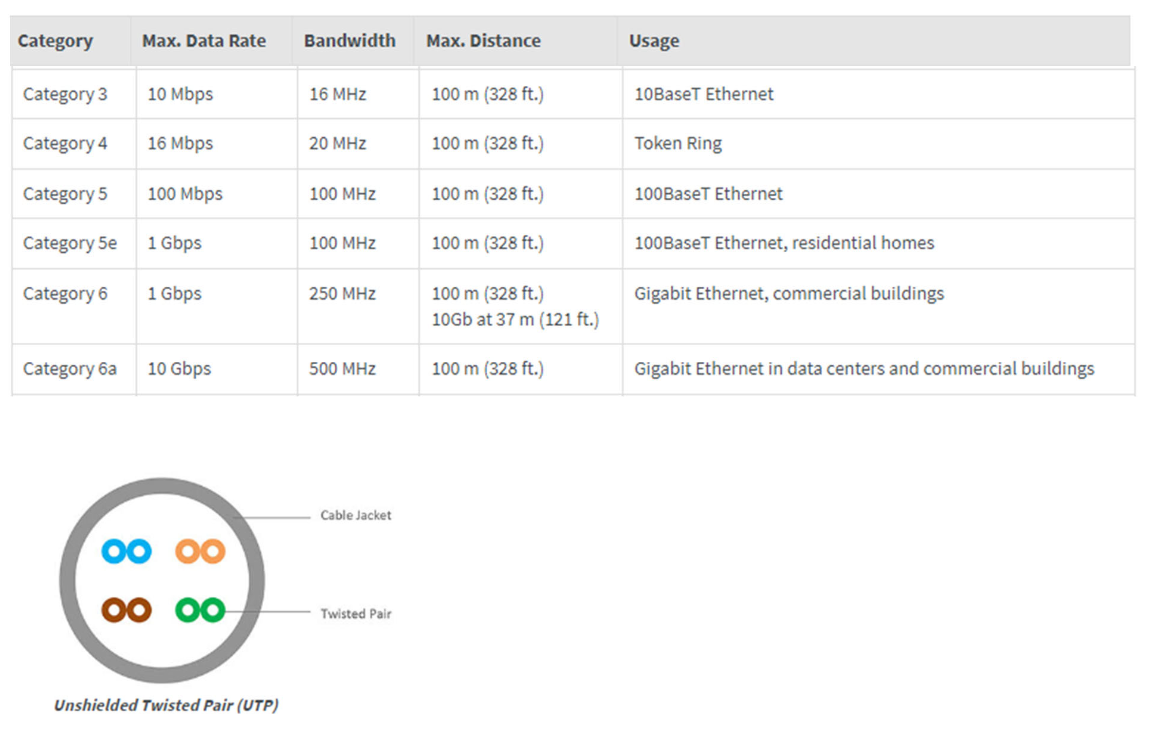Click the 10Gb at 37 m text
The width and height of the screenshot is (1160, 734).
click(x=515, y=320)
